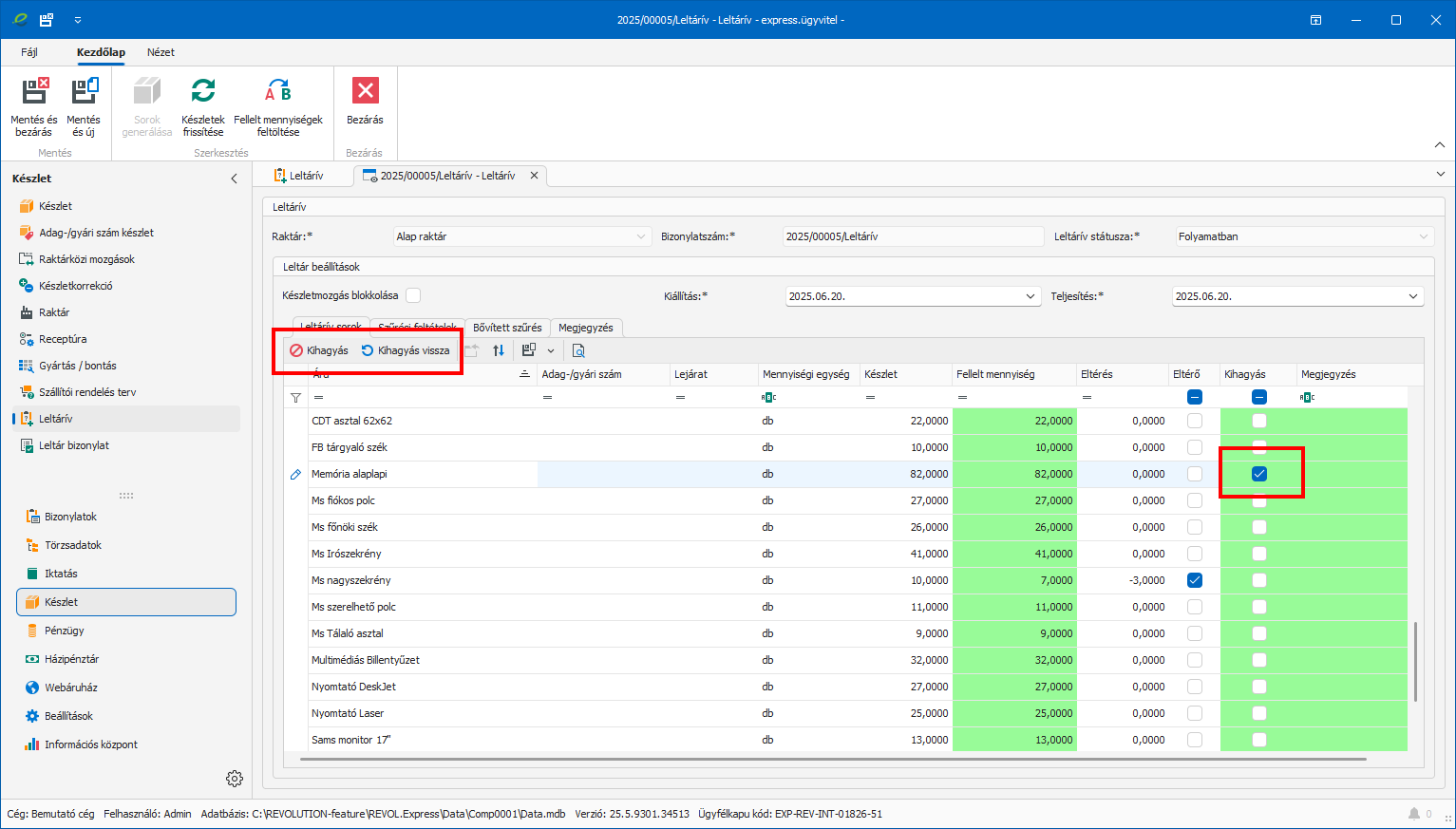The image size is (1456, 829).
Task: Uncheck Eltérő checkbox for Ms nagyszekrény
Action: tap(1195, 580)
